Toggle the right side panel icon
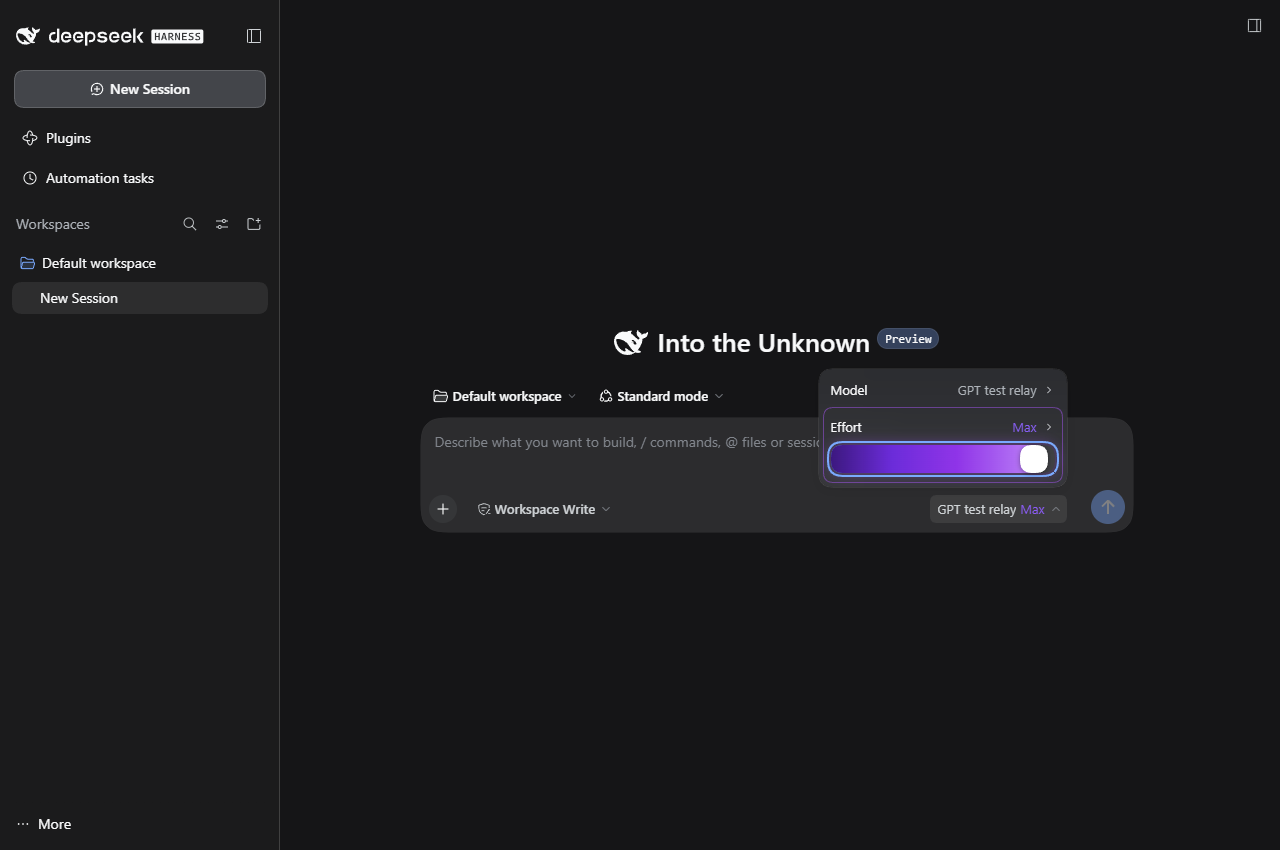Image resolution: width=1280 pixels, height=850 pixels. pos(1254,25)
